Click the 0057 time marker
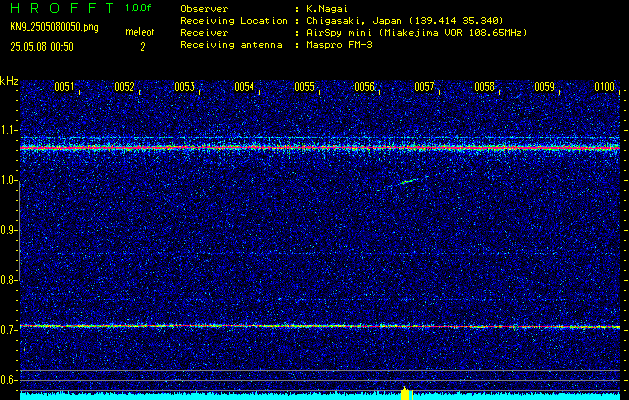 [424, 87]
